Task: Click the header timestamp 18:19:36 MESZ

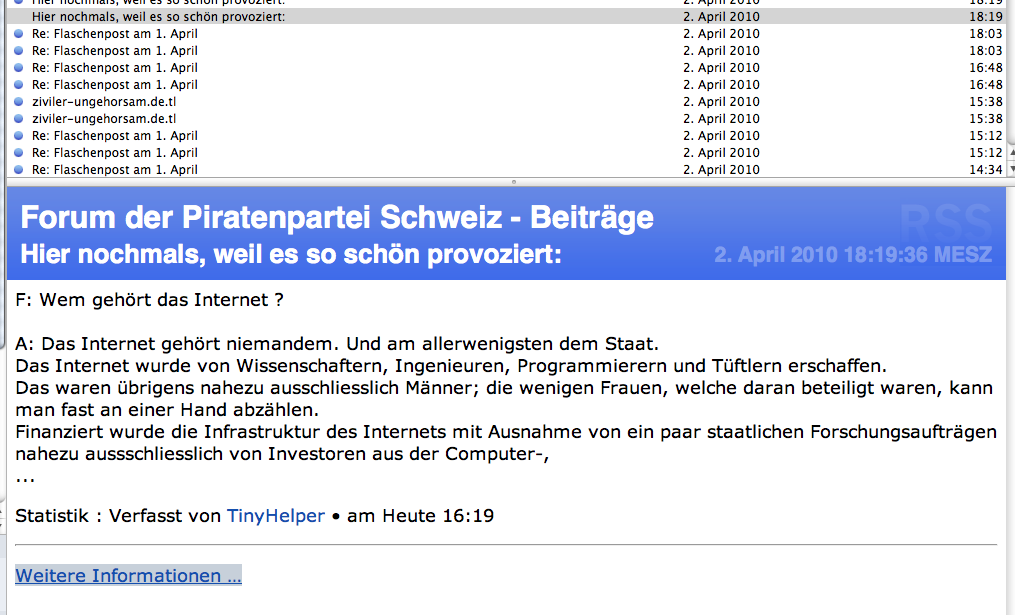Action: click(x=853, y=254)
